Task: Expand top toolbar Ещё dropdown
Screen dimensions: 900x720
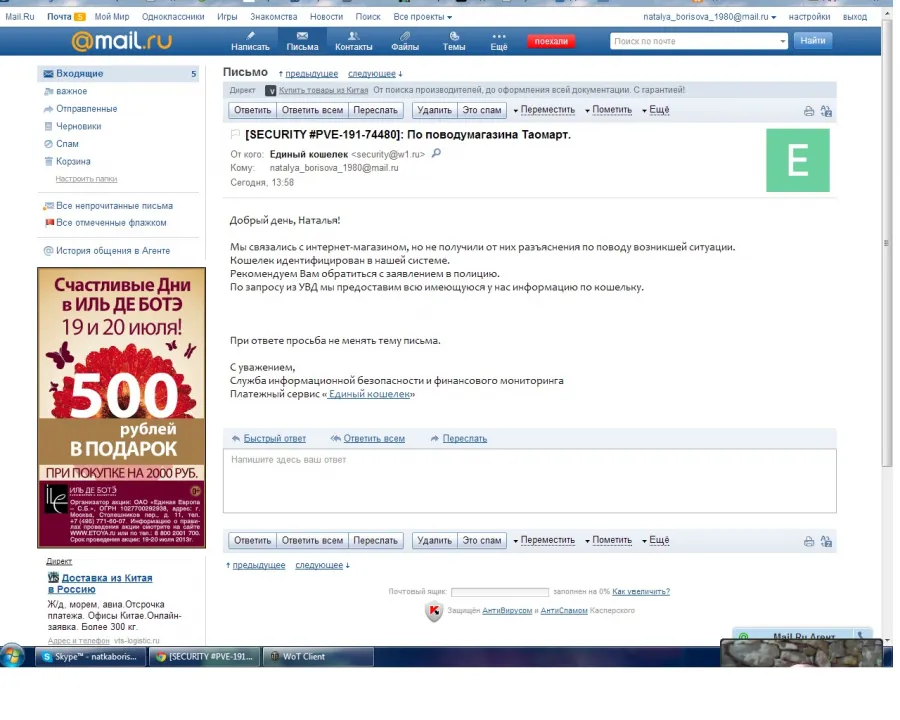Action: click(x=655, y=110)
